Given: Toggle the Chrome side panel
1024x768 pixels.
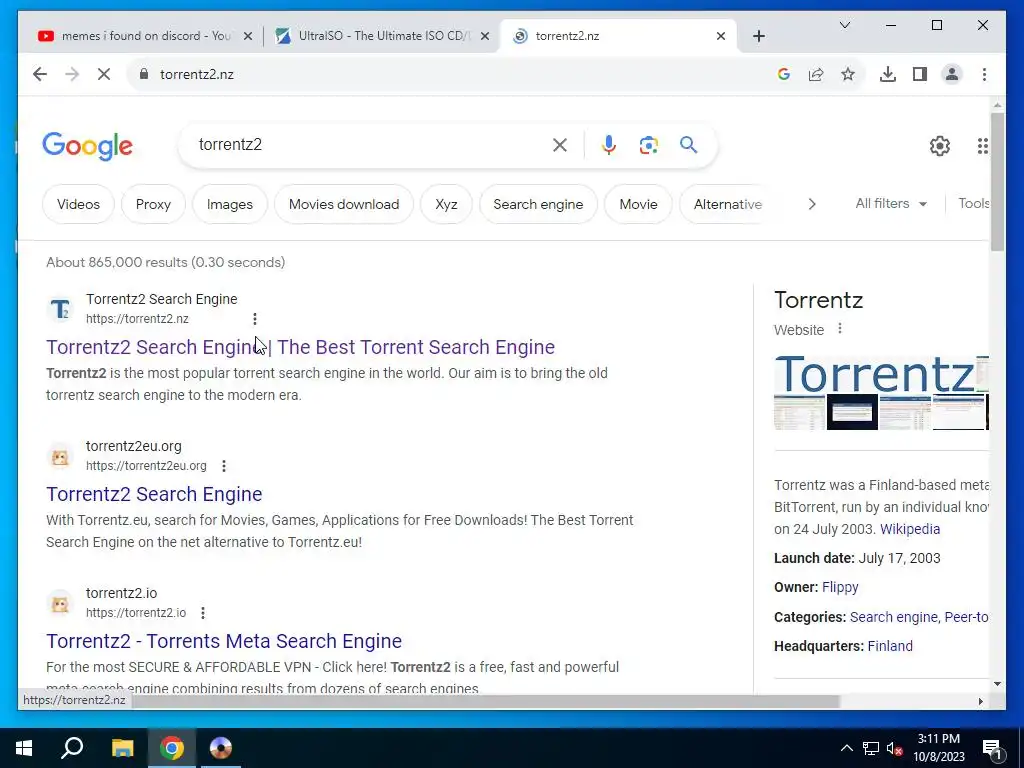Looking at the screenshot, I should point(920,74).
